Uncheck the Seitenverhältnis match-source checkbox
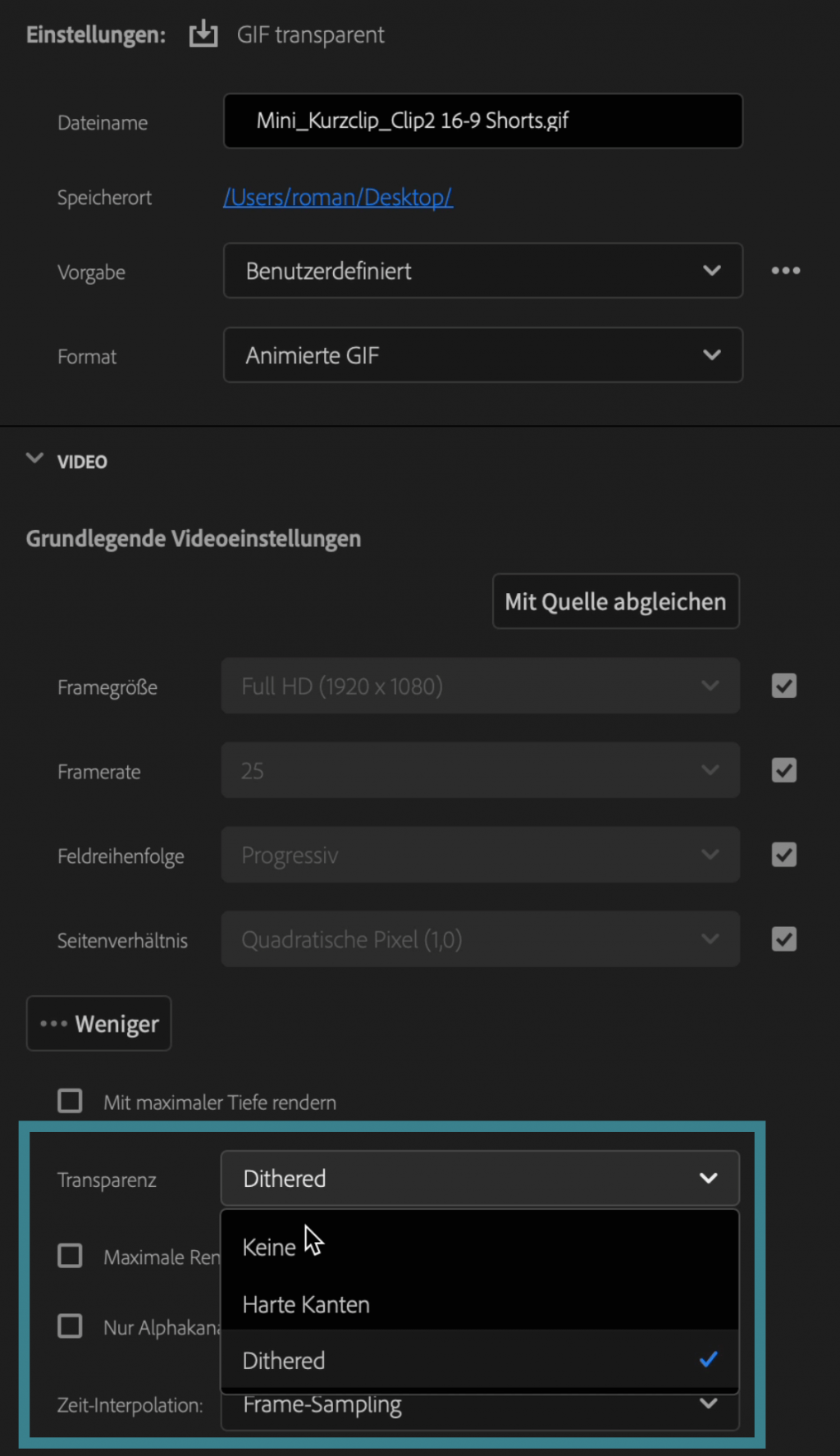840x1456 pixels. 784,939
